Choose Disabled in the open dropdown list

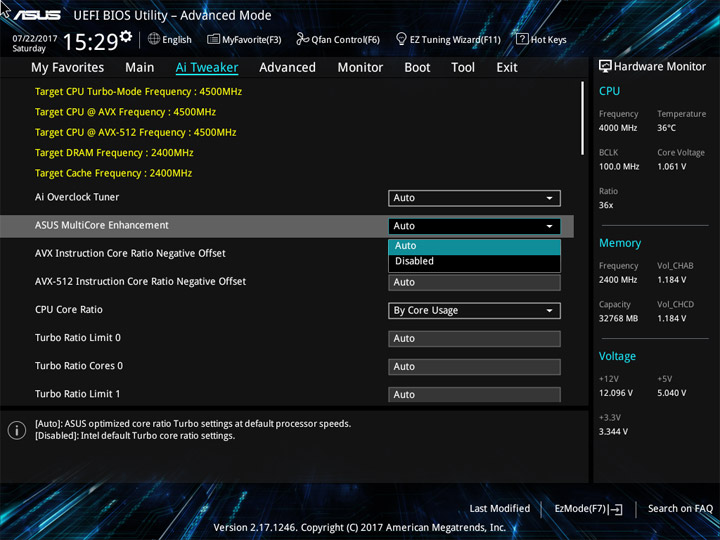click(474, 261)
